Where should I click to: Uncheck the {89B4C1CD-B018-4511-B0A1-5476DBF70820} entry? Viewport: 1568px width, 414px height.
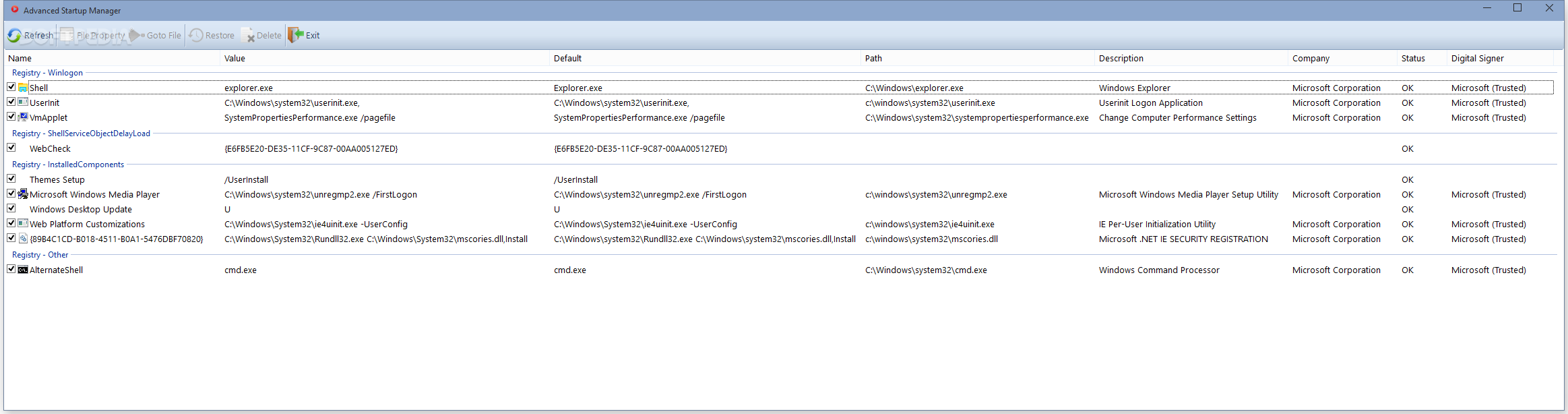click(x=11, y=238)
